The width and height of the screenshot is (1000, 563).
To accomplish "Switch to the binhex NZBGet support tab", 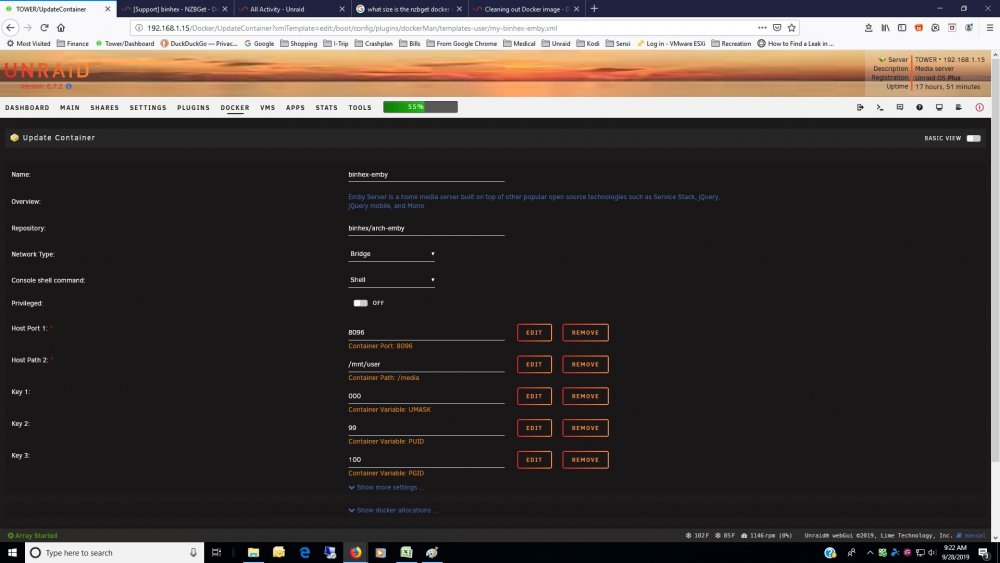I will (x=175, y=9).
